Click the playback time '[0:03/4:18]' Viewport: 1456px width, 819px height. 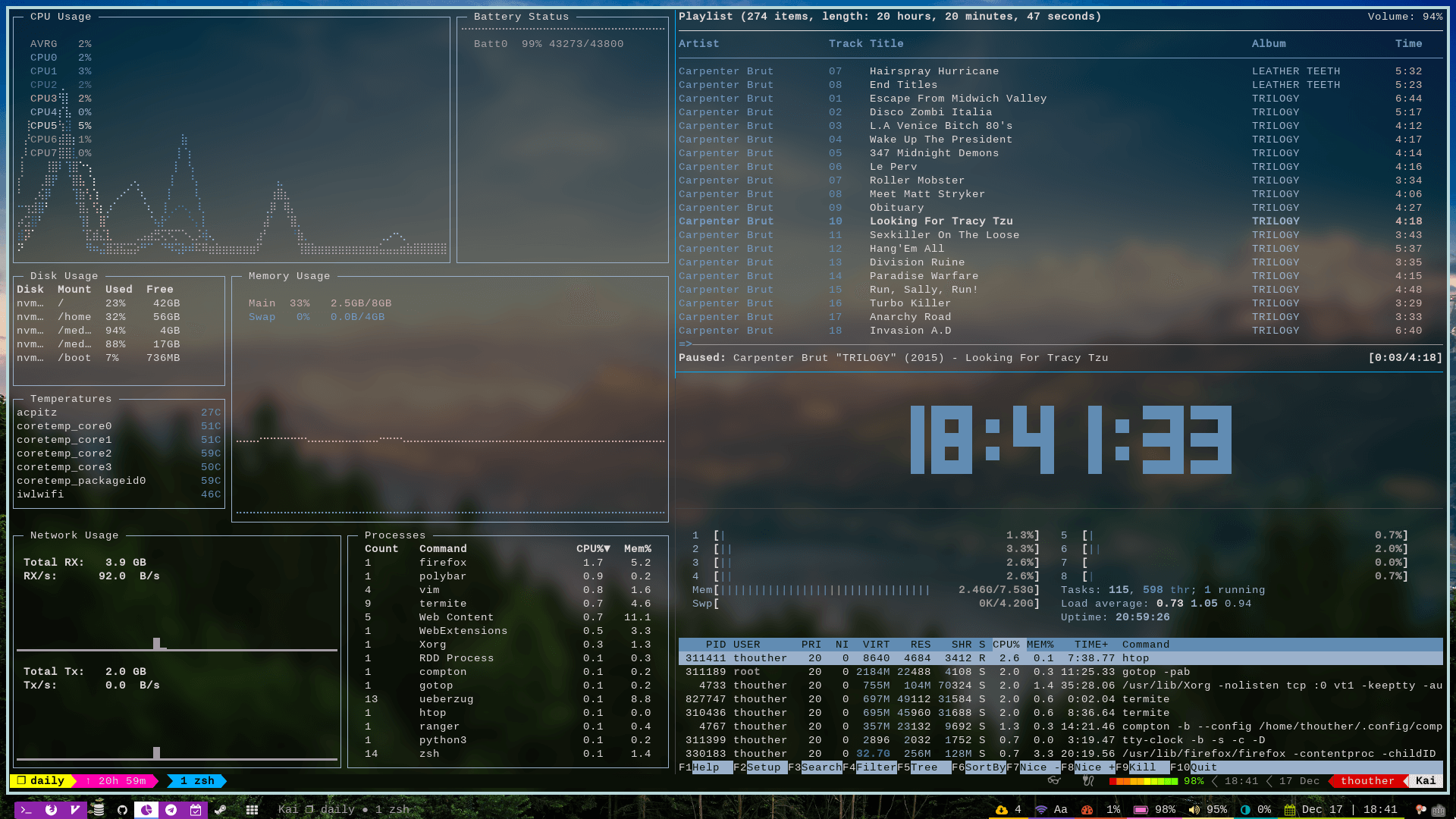pyautogui.click(x=1405, y=358)
